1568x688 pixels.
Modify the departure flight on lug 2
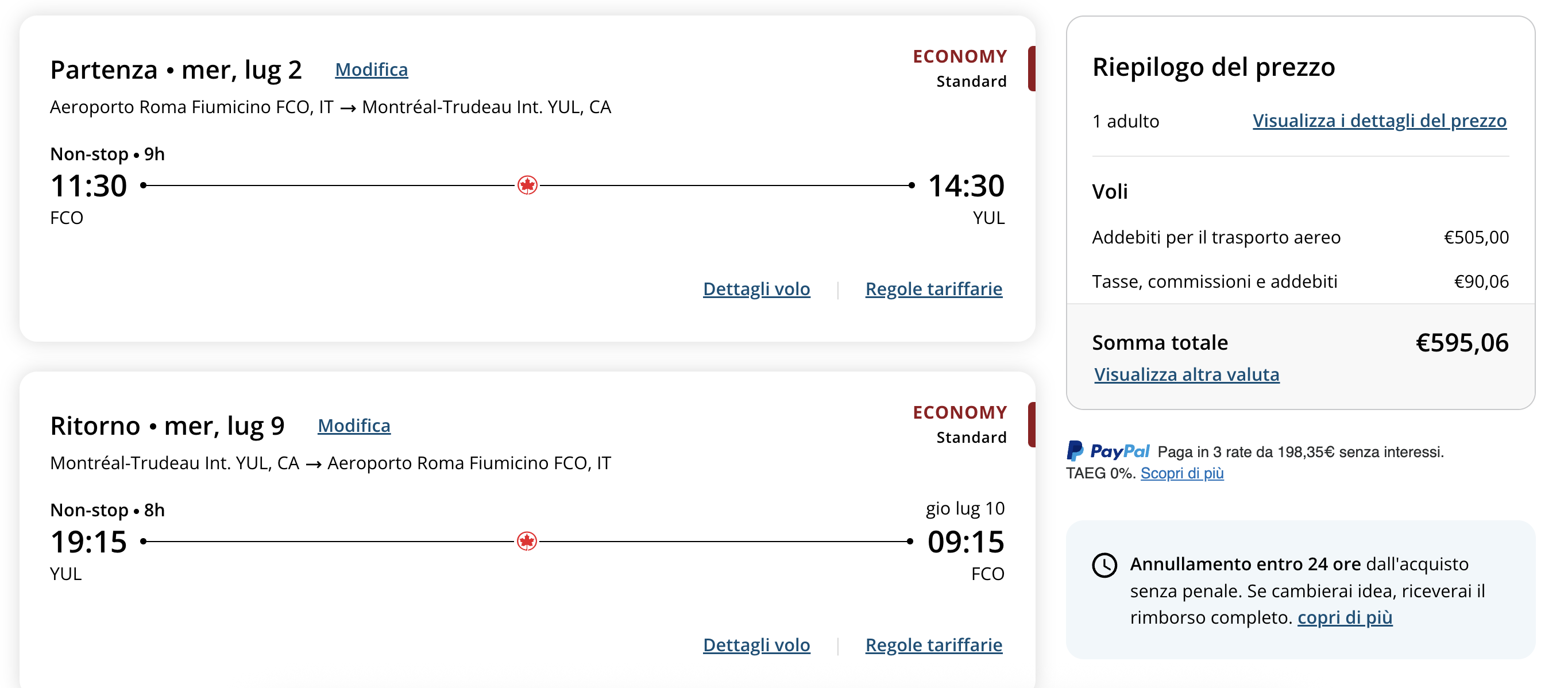(x=371, y=69)
